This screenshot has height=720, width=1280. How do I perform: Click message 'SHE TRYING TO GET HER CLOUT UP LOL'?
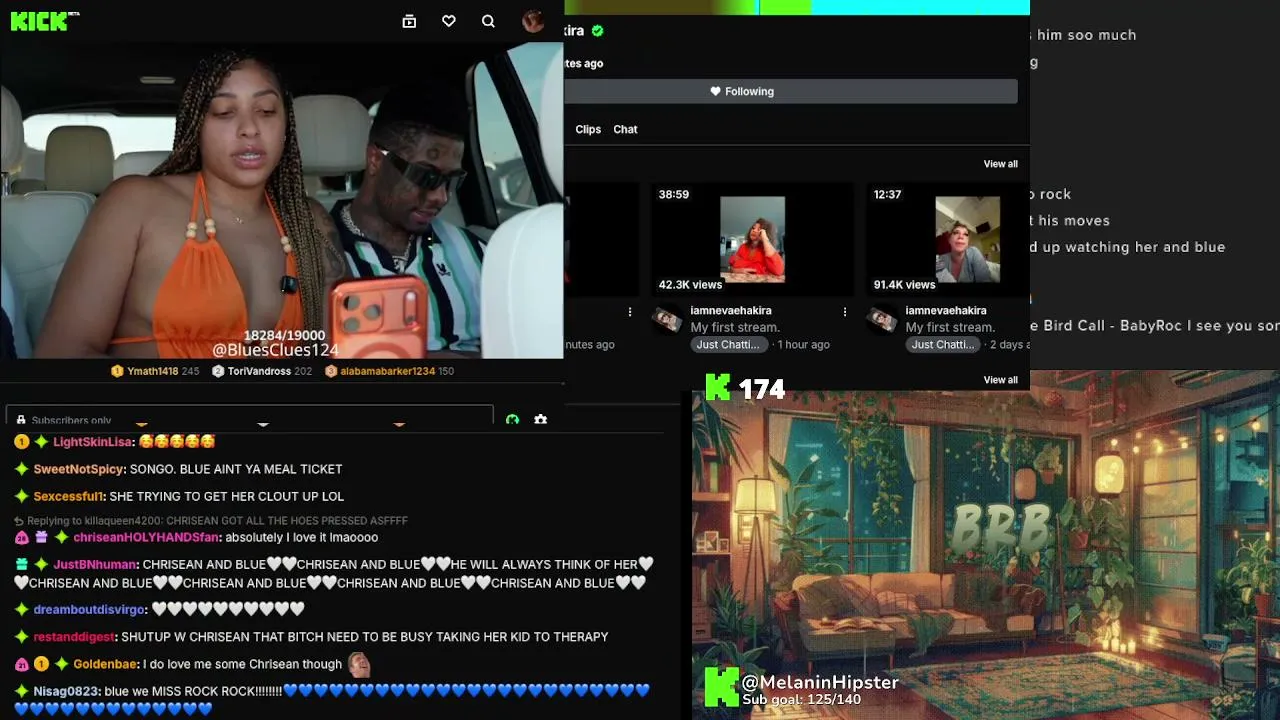tap(226, 496)
